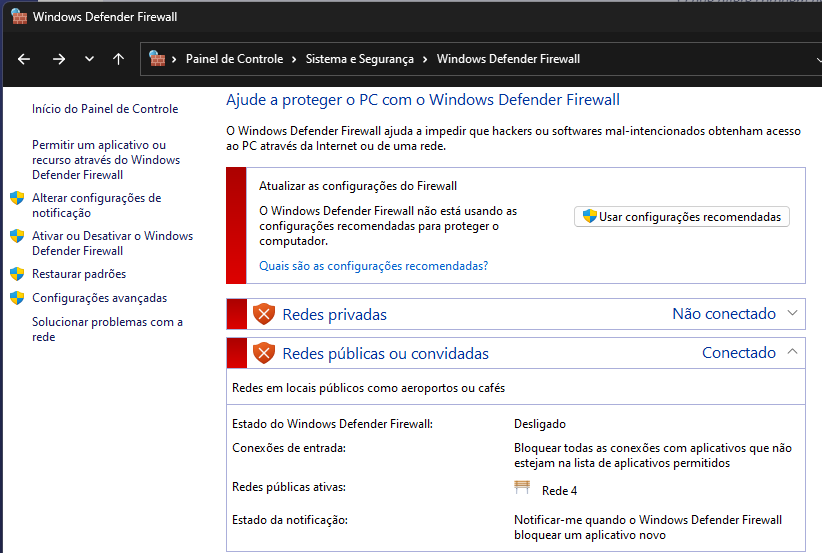Screen dimensions: 822x553
Task: Select Sistema e Segurança breadcrumb
Action: click(360, 59)
